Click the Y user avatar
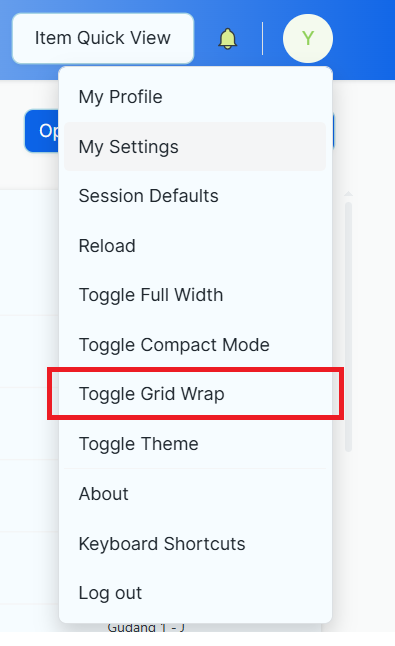This screenshot has width=395, height=646. point(308,38)
